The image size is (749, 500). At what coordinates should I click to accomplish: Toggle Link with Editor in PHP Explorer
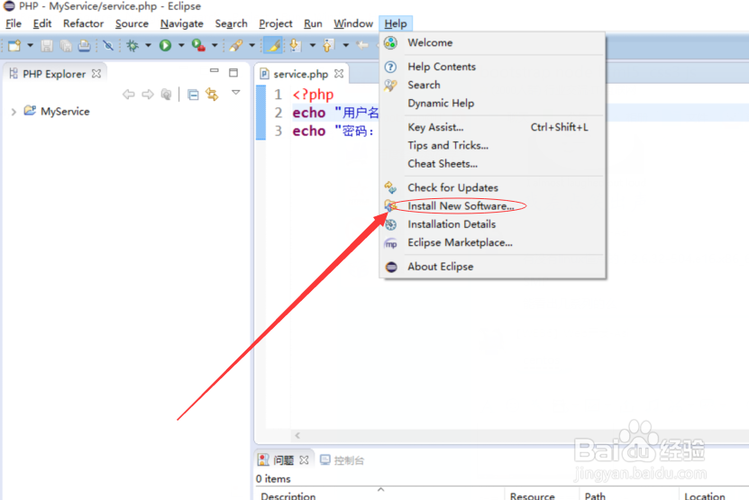tap(212, 94)
